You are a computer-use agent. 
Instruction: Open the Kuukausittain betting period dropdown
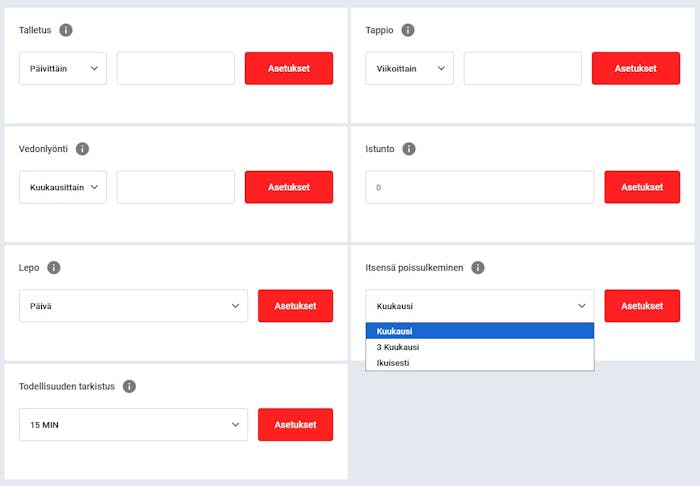coord(63,187)
